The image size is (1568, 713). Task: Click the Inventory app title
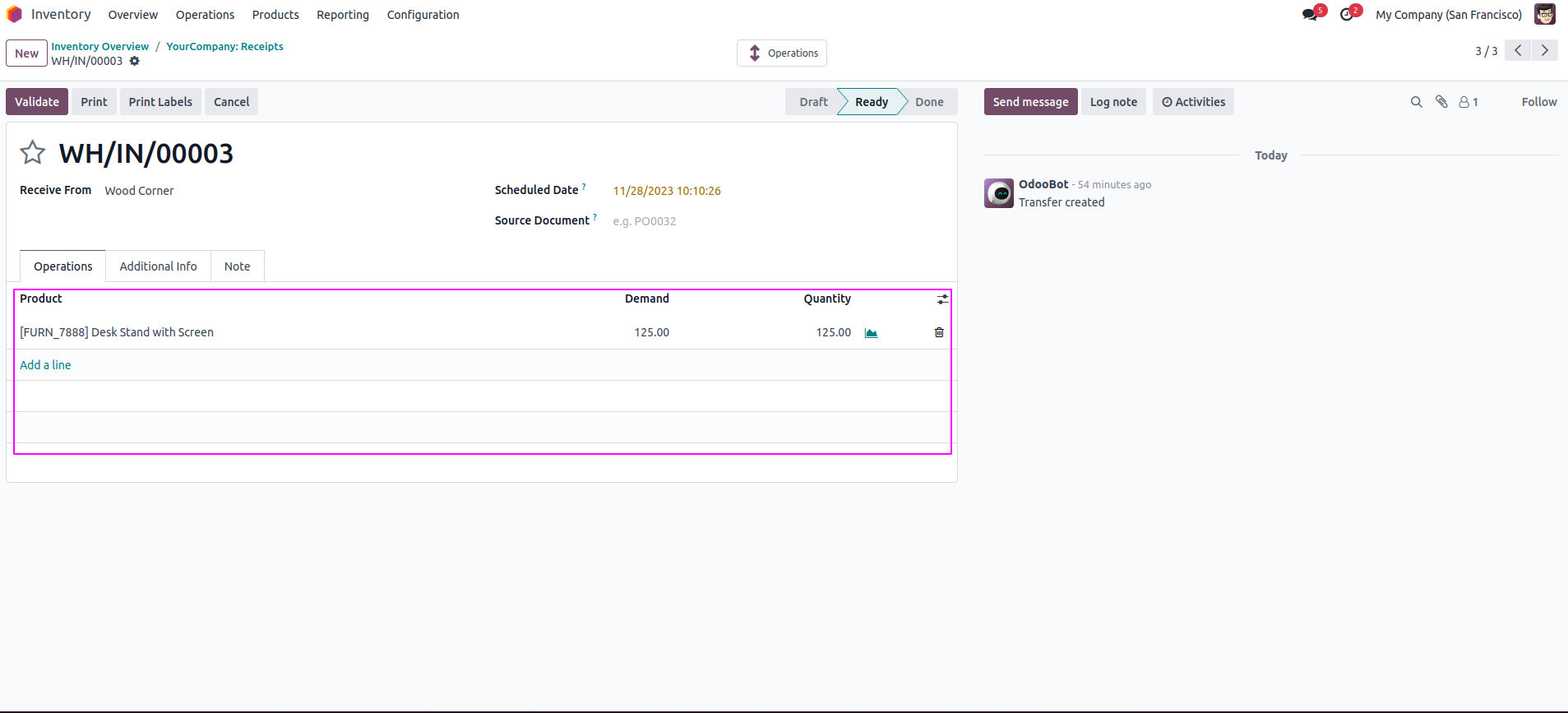(61, 14)
